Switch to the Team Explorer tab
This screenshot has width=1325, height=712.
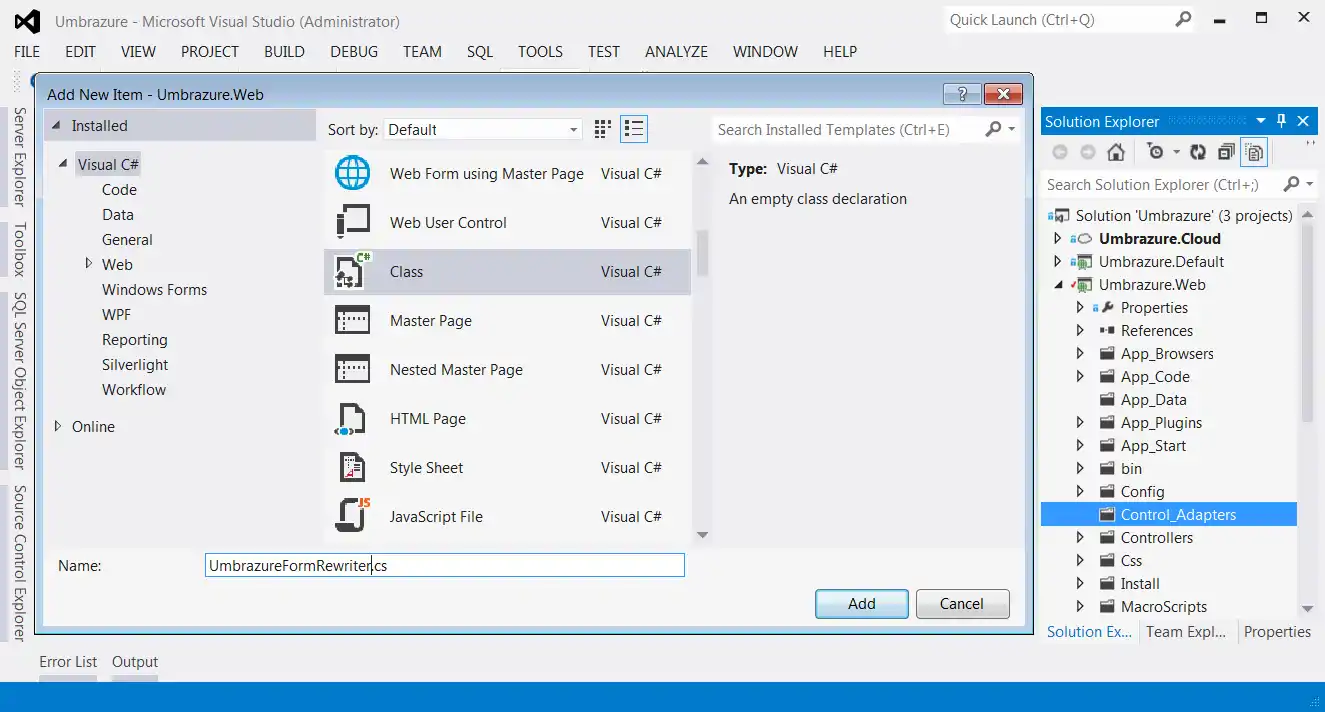(1186, 631)
